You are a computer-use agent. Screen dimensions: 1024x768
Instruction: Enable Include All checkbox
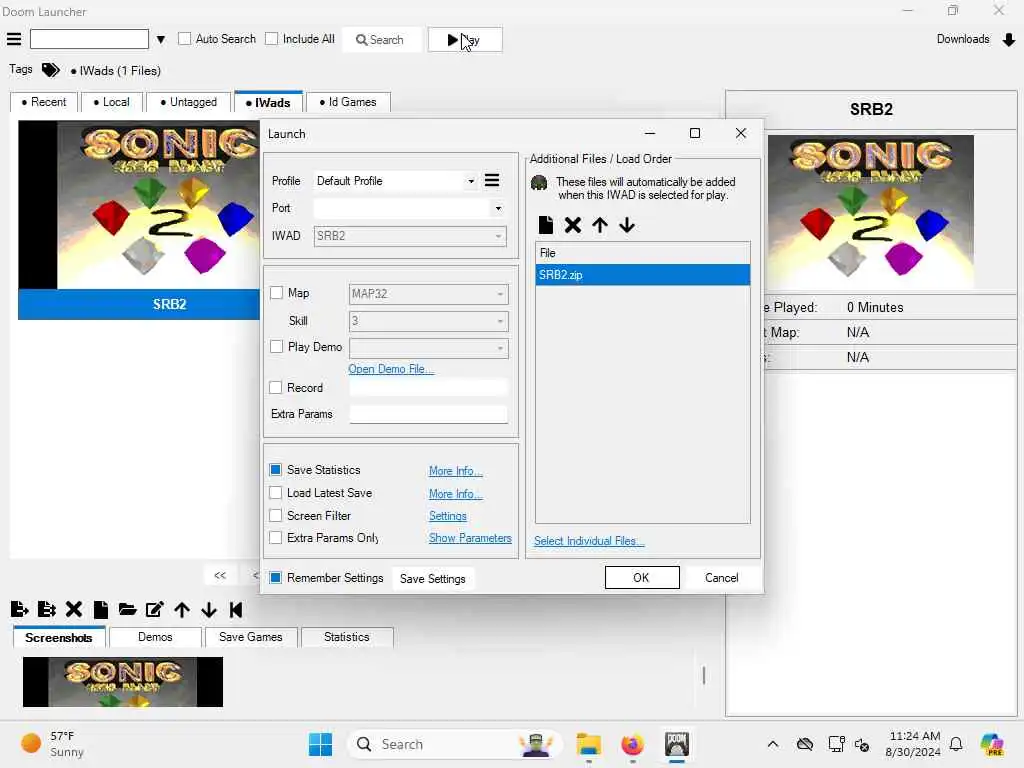tap(272, 39)
